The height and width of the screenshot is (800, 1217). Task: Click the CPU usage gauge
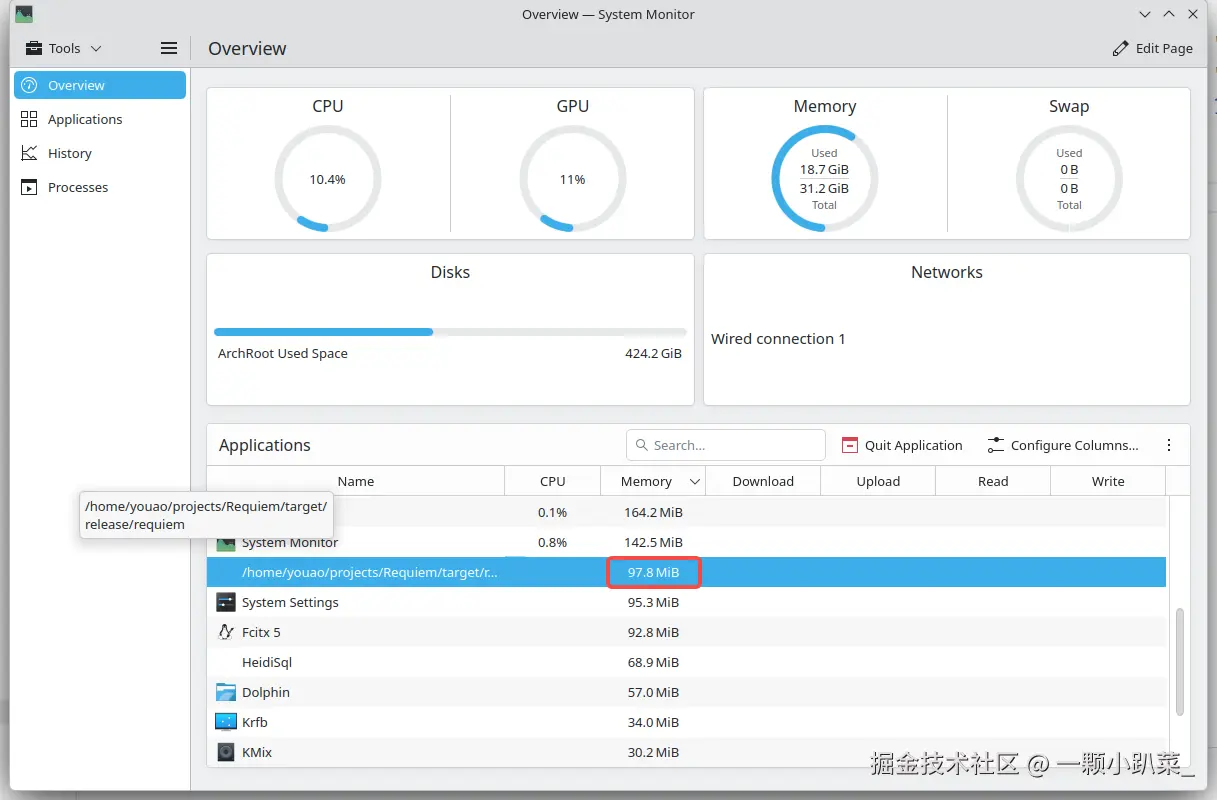(x=328, y=179)
